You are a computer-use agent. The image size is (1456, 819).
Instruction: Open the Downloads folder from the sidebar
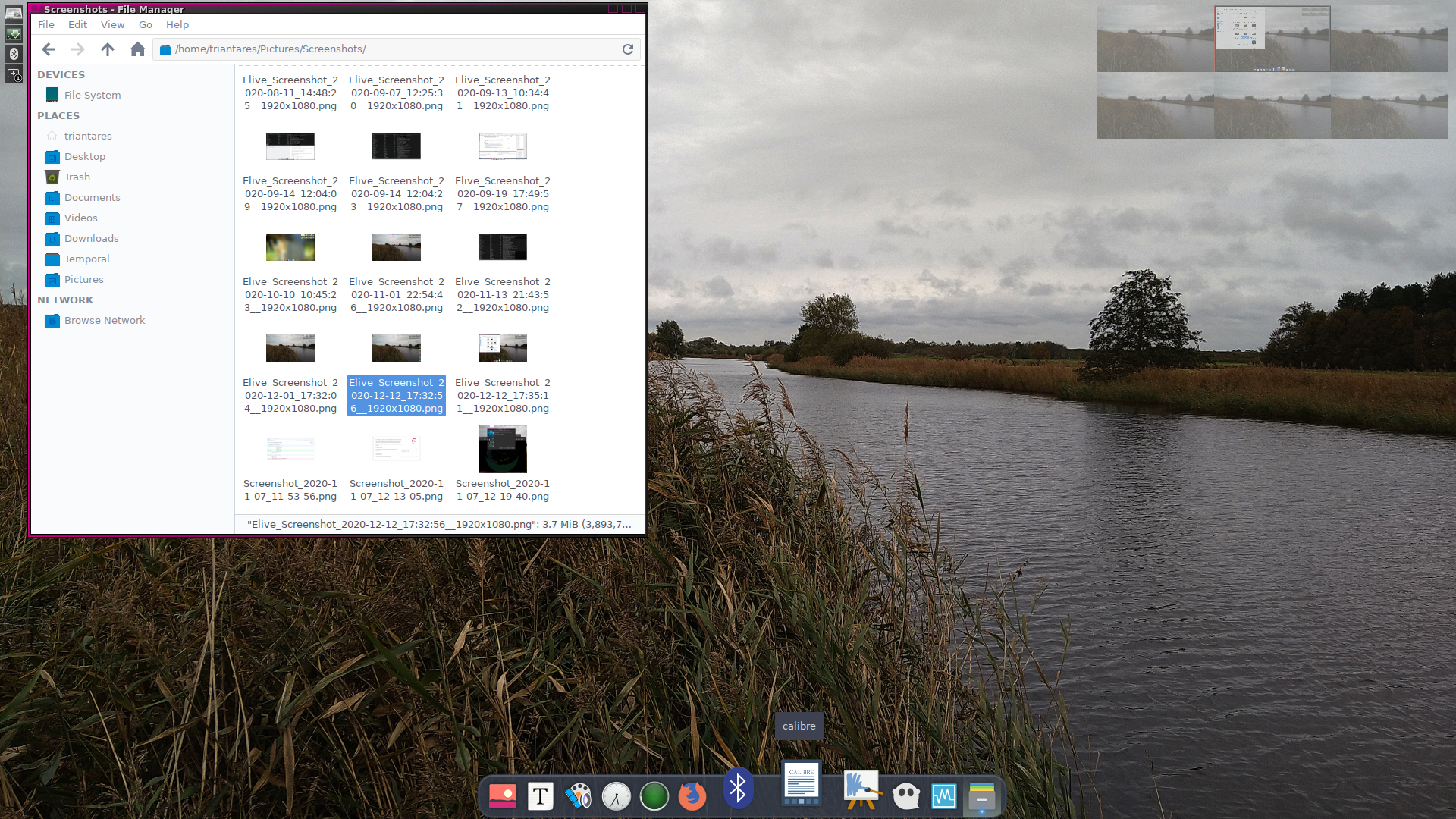click(x=91, y=238)
